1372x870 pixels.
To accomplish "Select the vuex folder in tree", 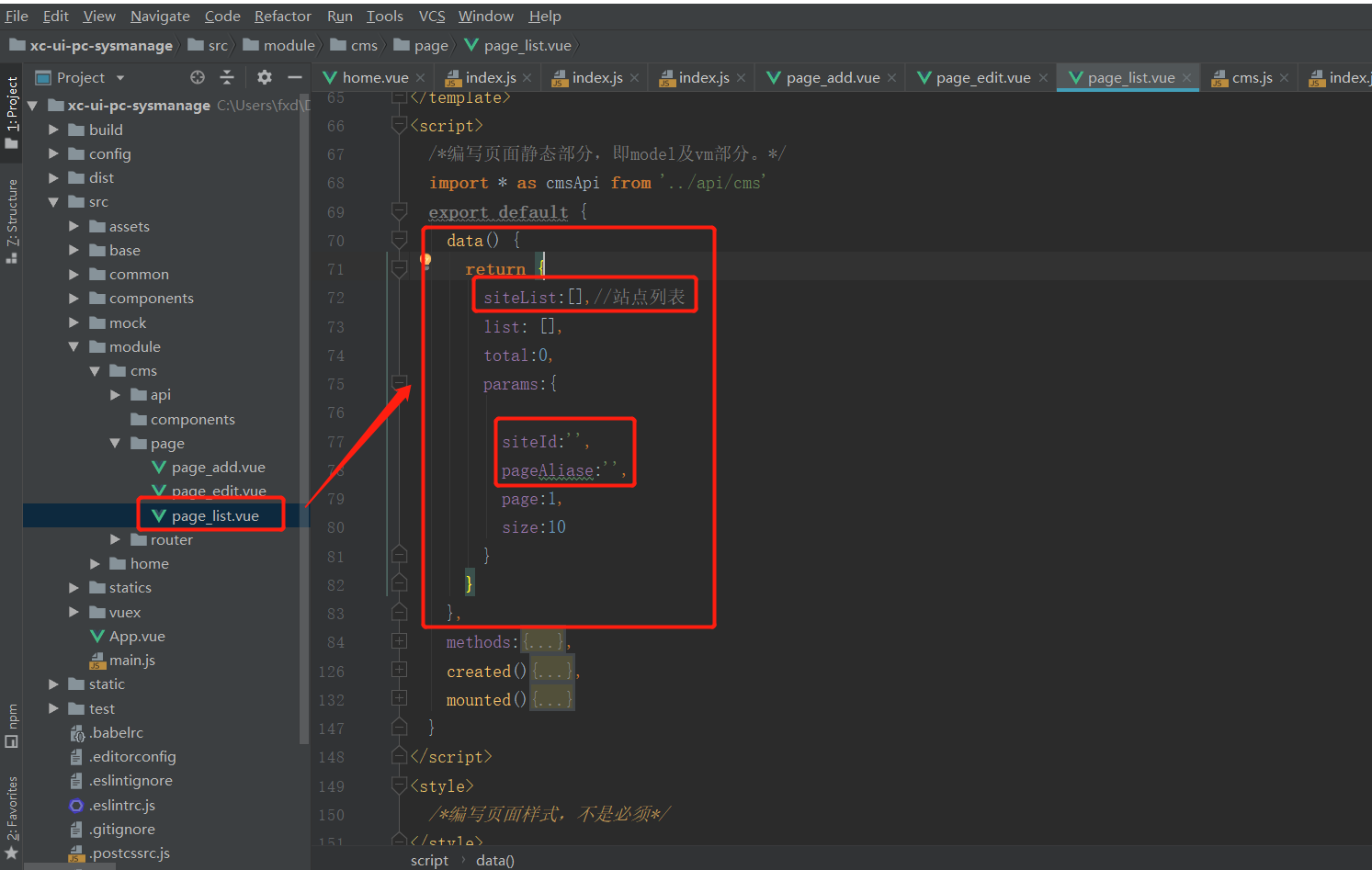I will coord(115,612).
